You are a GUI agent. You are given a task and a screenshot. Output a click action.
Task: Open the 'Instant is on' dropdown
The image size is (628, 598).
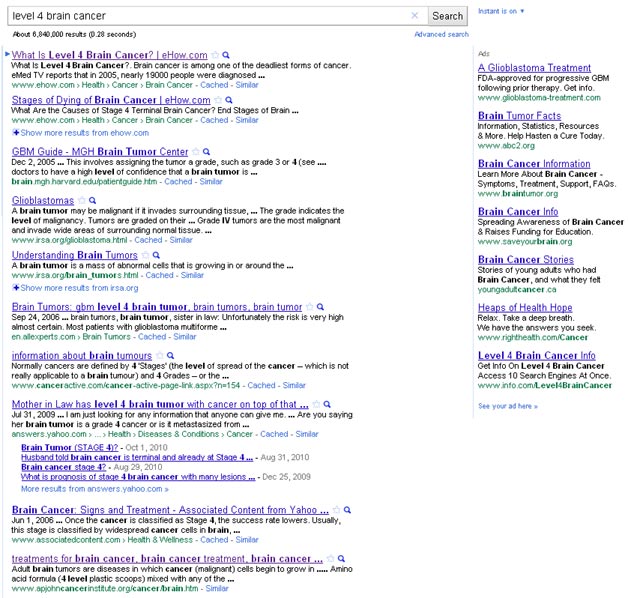pos(500,10)
